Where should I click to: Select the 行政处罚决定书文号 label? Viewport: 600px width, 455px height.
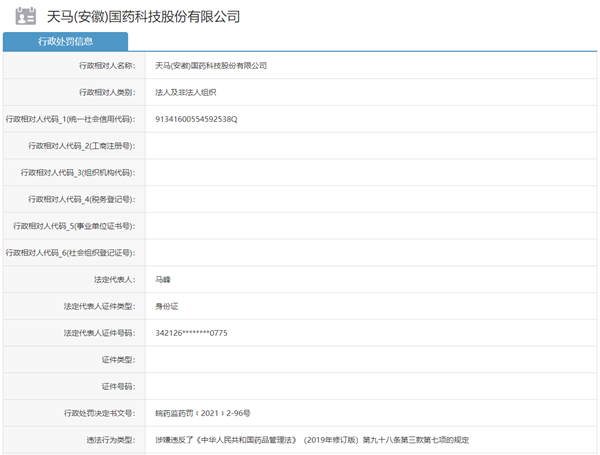[99, 413]
